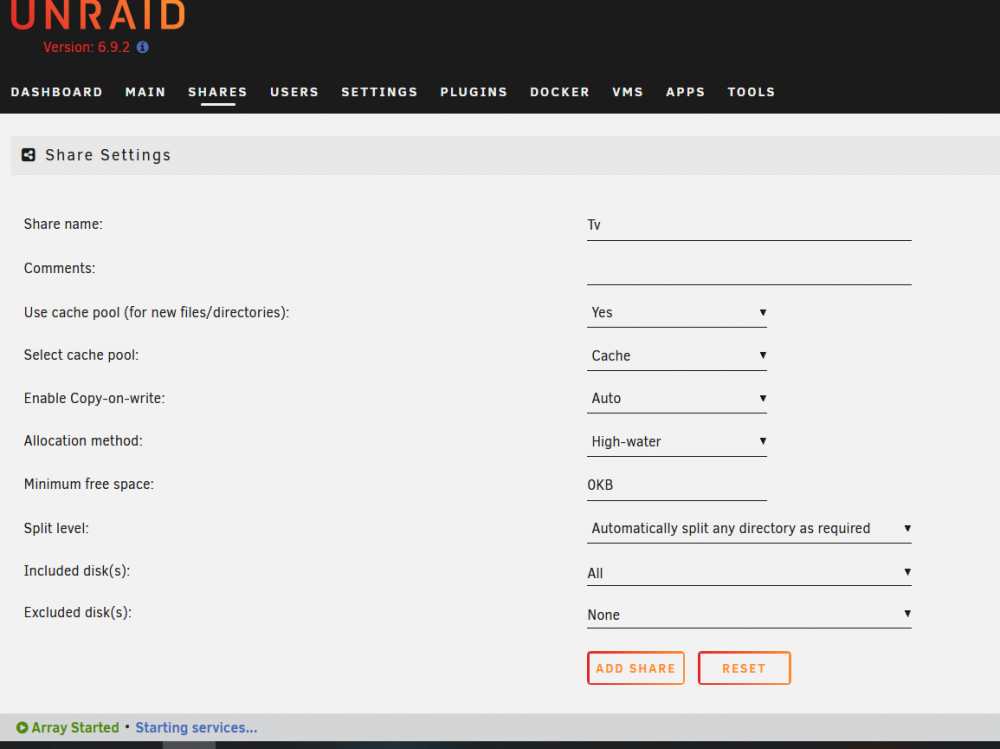The image size is (1000, 749).
Task: Open the VMs tab
Action: (x=628, y=92)
